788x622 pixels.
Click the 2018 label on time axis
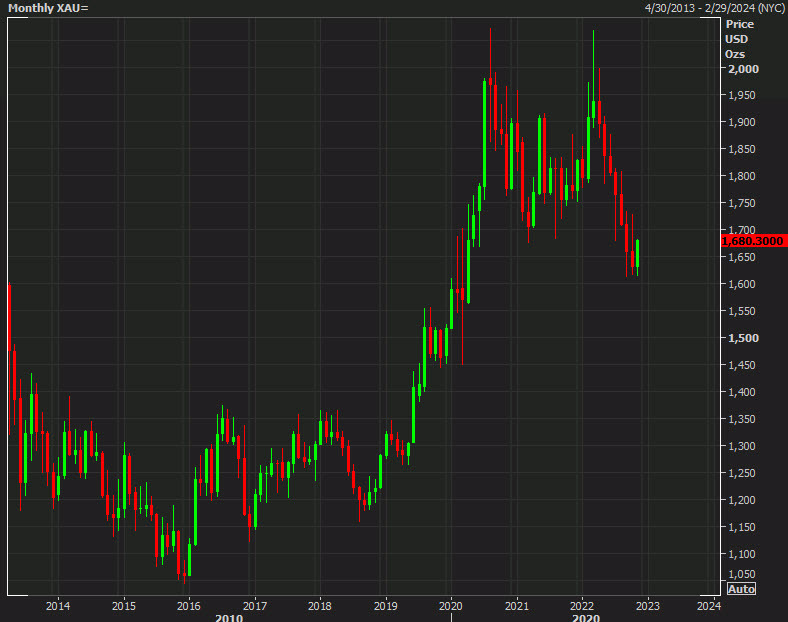point(320,606)
